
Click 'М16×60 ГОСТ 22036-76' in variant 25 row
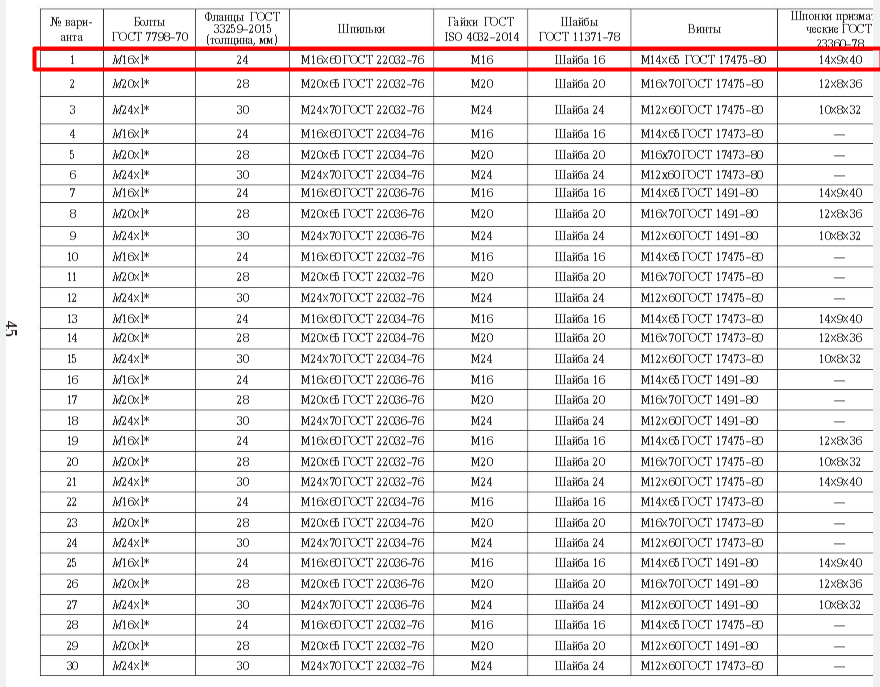coord(363,562)
